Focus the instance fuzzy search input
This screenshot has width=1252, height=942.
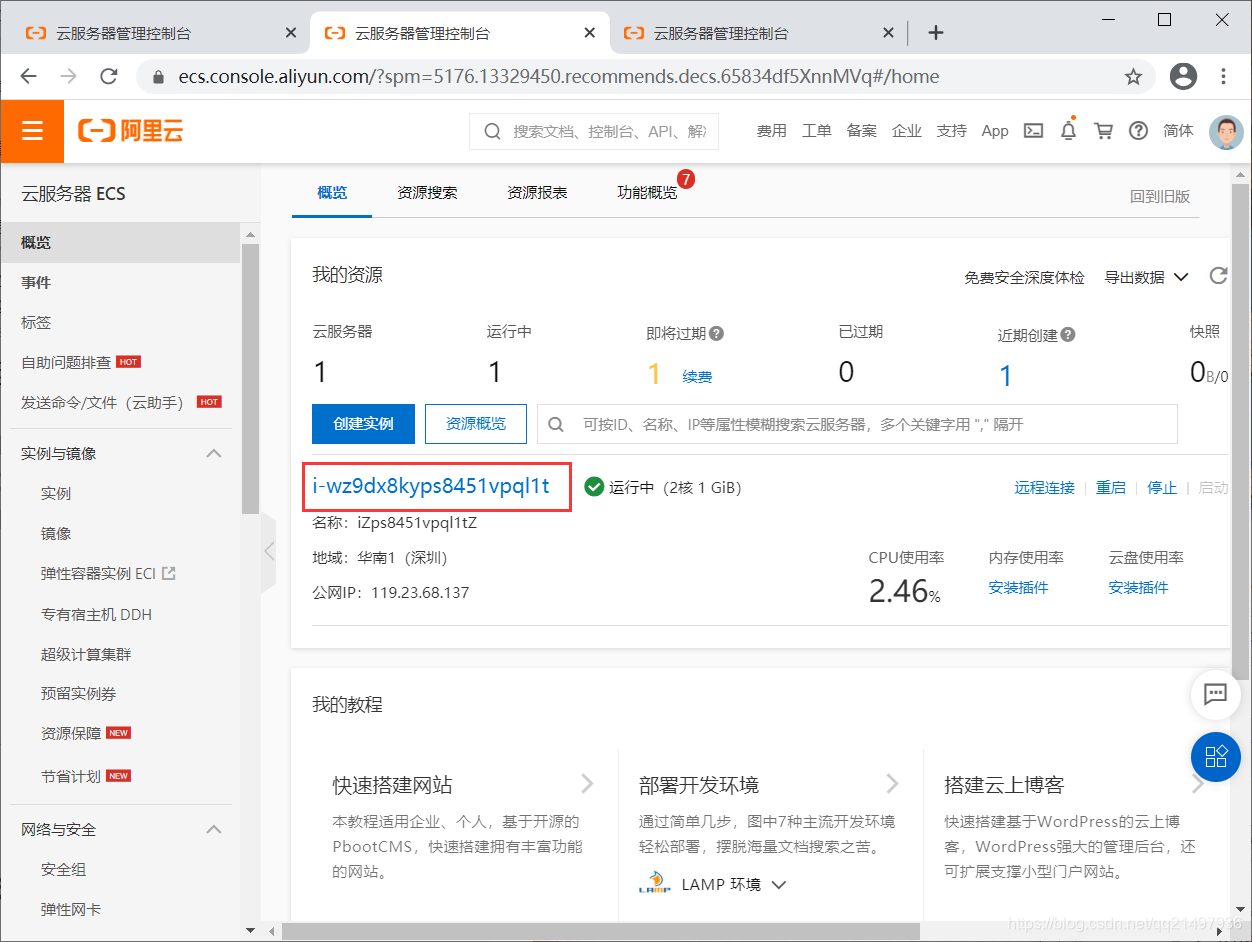click(x=857, y=424)
